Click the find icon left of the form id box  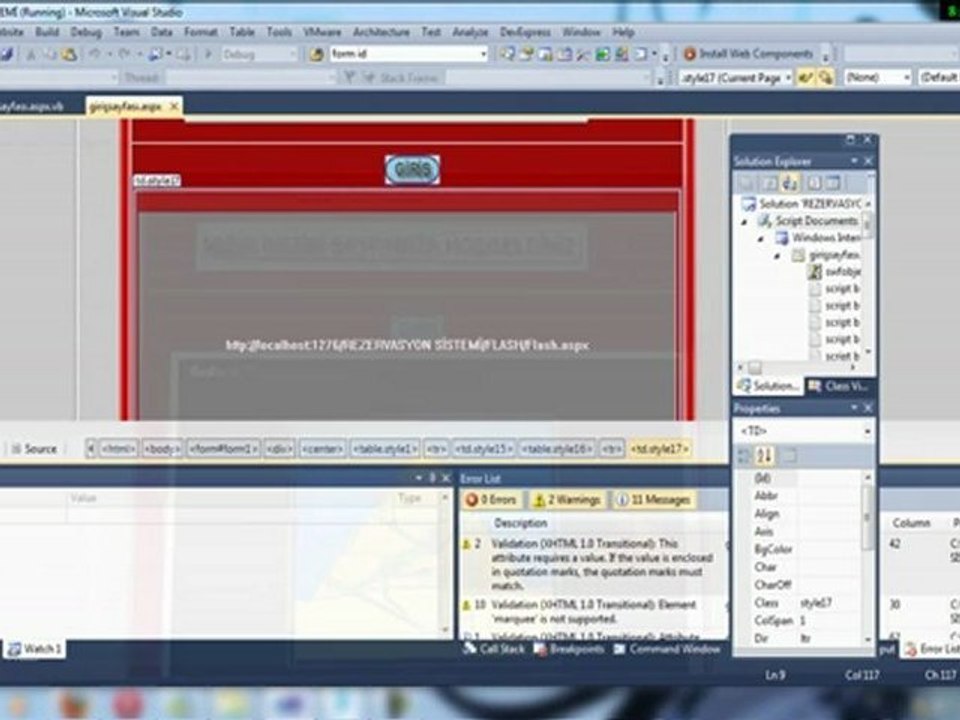point(316,54)
